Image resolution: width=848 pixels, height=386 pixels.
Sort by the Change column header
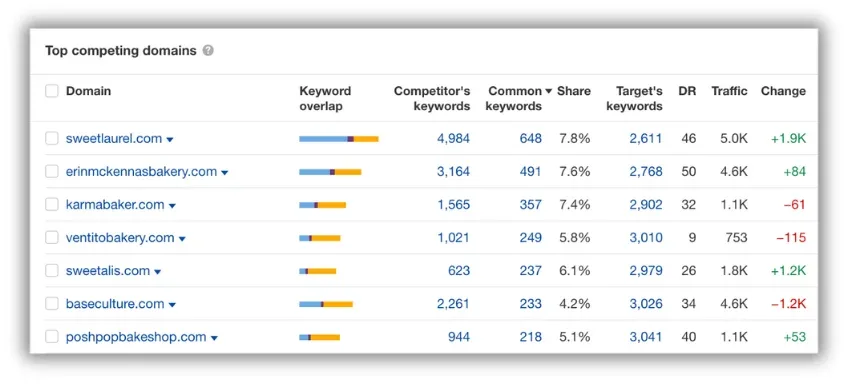tap(783, 91)
